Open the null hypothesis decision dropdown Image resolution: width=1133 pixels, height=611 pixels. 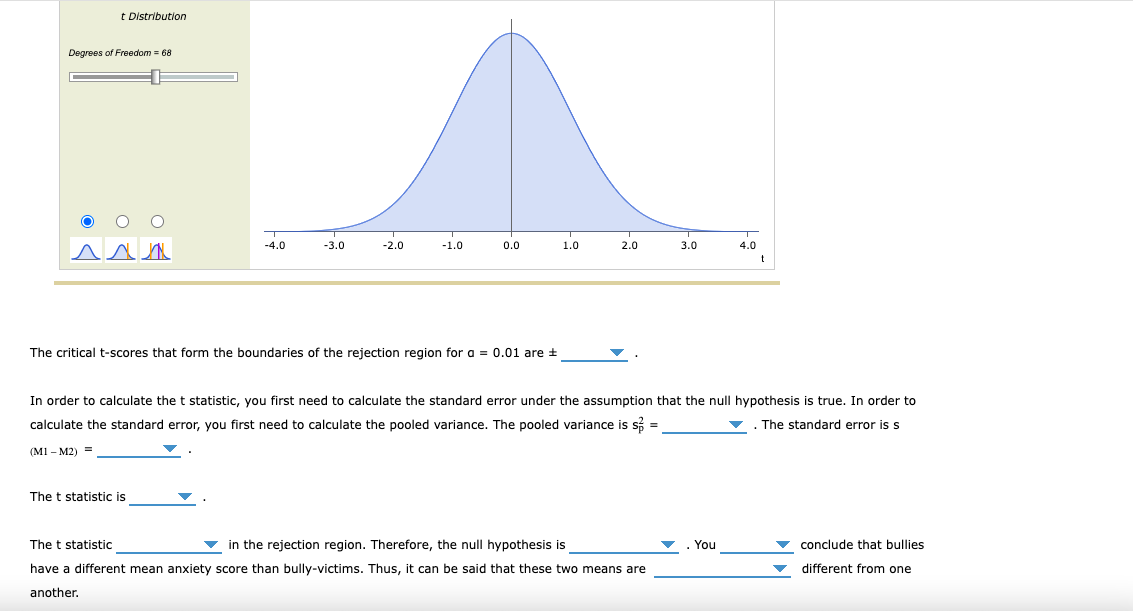pos(667,545)
